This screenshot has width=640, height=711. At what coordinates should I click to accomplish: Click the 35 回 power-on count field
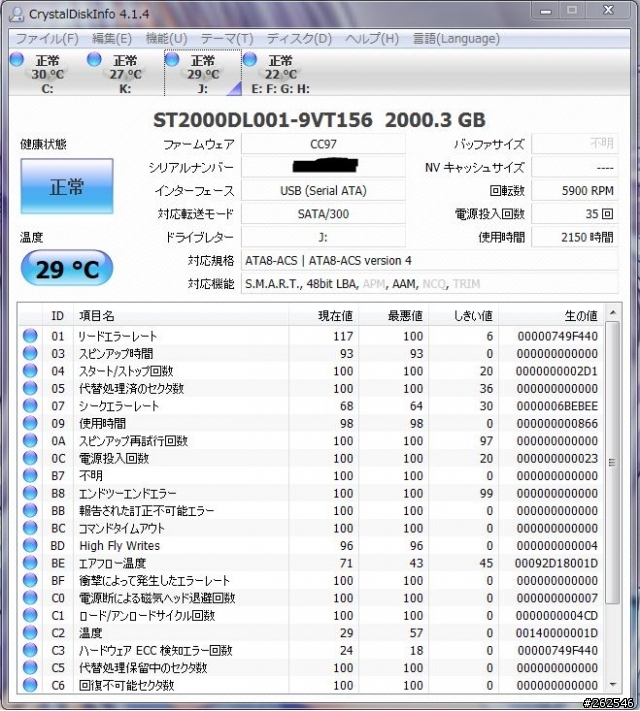pyautogui.click(x=575, y=214)
